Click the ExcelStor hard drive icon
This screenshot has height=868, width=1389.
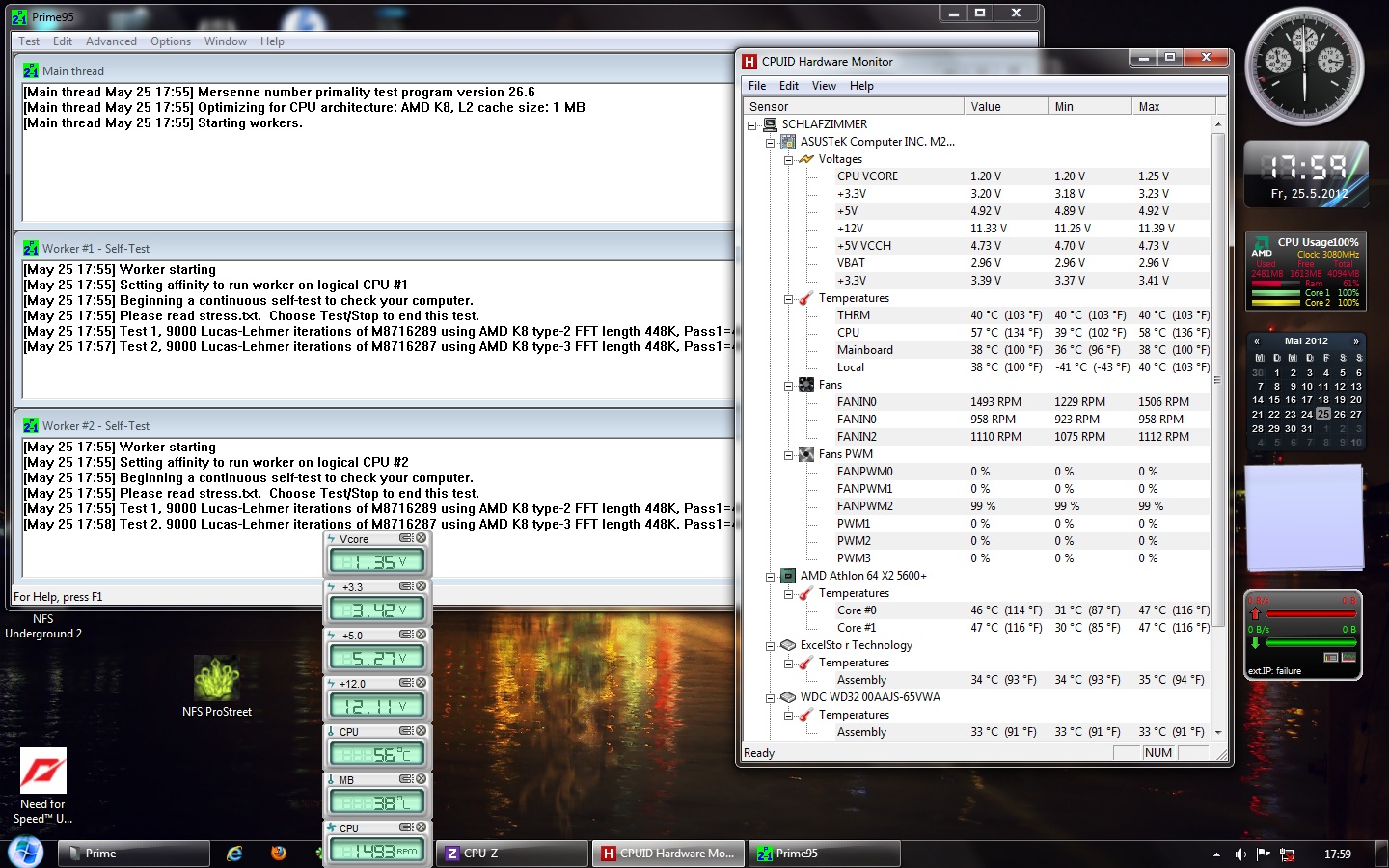pos(788,645)
